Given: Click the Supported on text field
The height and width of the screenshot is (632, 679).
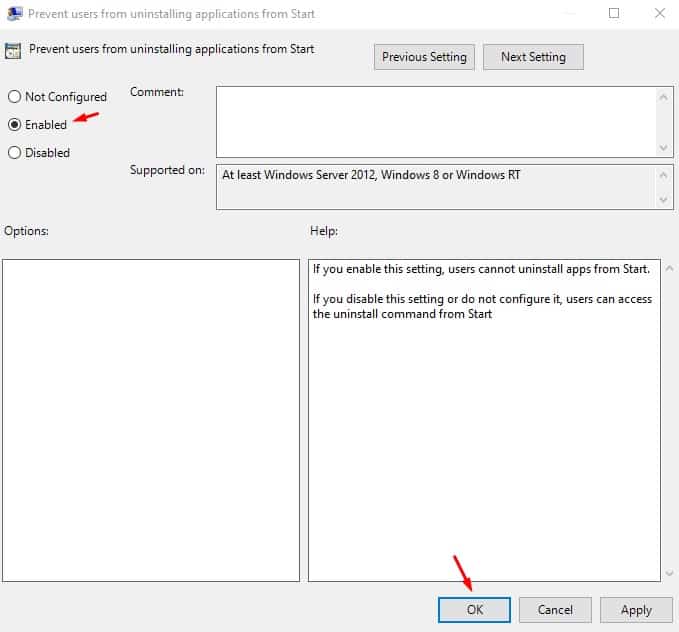Looking at the screenshot, I should pyautogui.click(x=436, y=187).
